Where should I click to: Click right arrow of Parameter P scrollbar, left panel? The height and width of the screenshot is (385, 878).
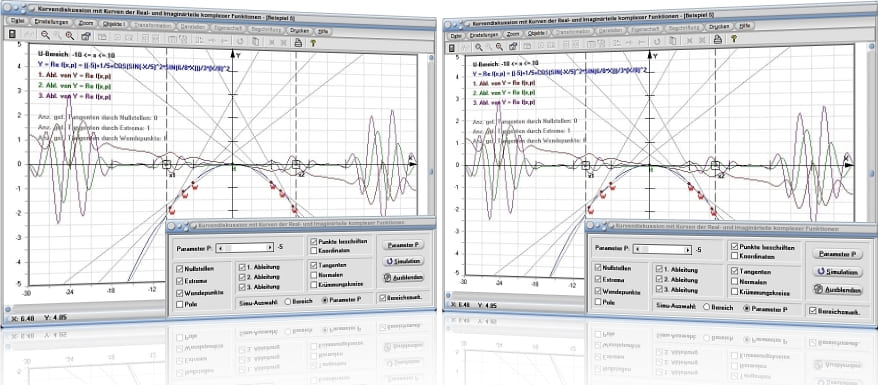tap(270, 247)
